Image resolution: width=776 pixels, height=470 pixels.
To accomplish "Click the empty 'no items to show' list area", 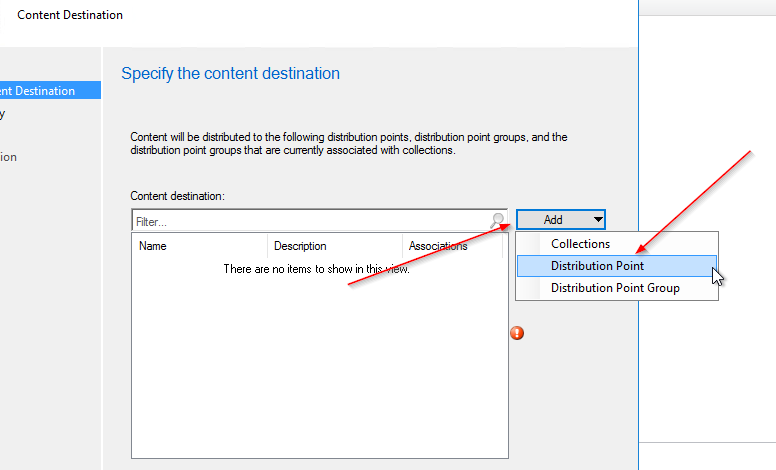I will (316, 350).
